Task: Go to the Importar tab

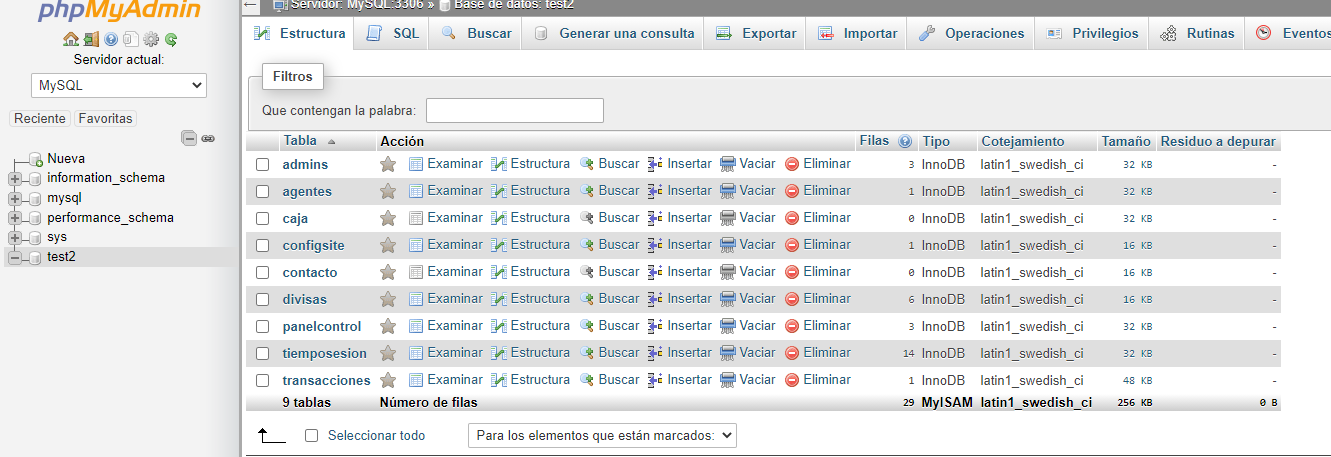Action: tap(857, 33)
